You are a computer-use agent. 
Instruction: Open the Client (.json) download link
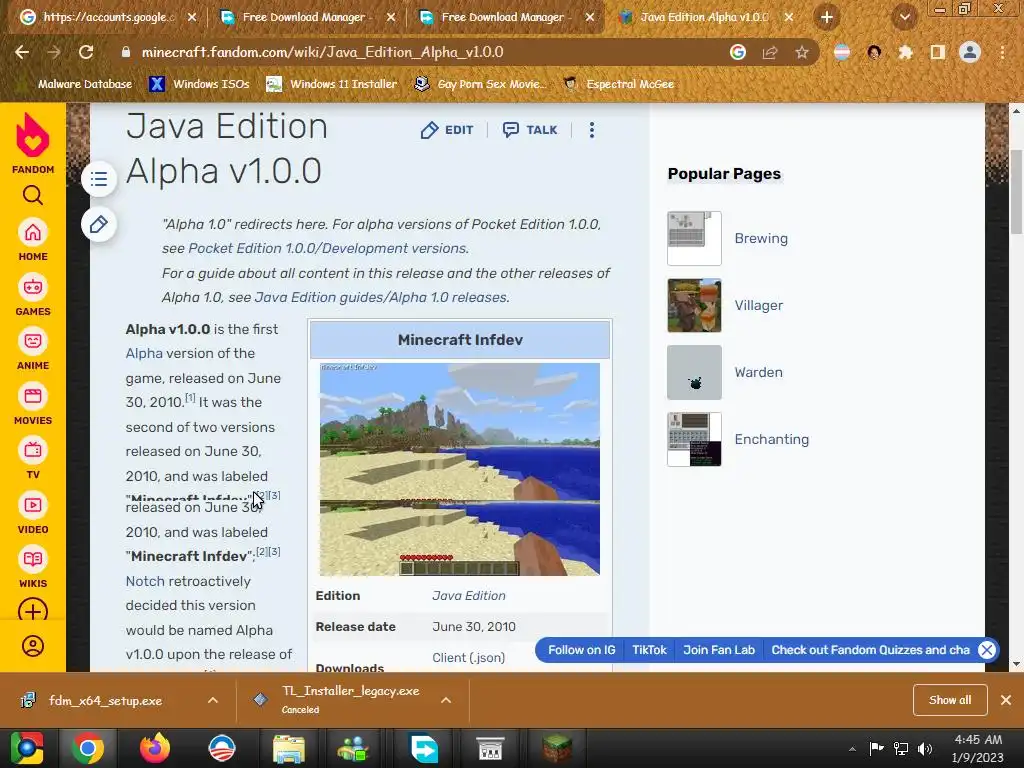click(x=468, y=658)
